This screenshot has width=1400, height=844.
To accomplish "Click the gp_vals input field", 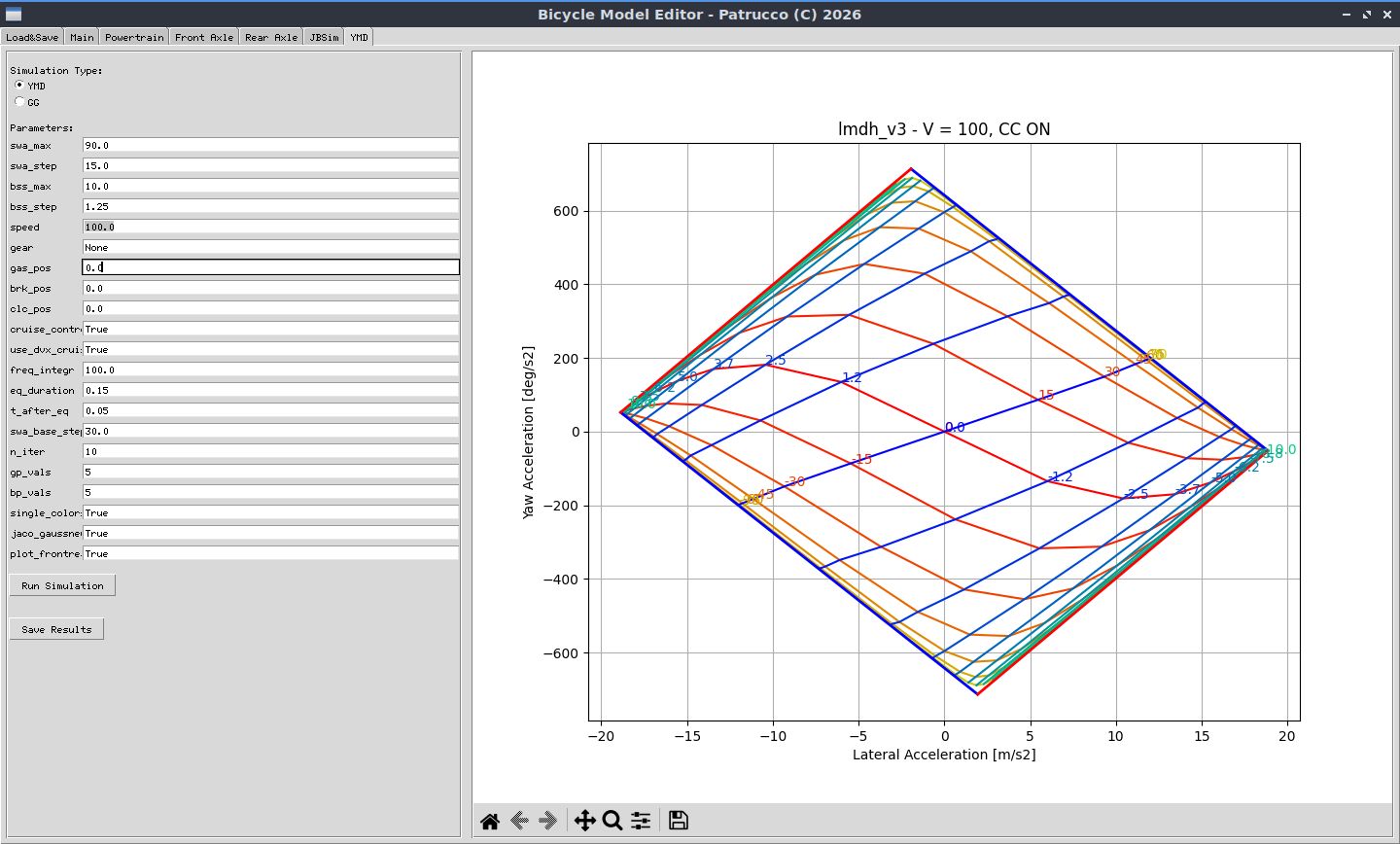I will [270, 472].
